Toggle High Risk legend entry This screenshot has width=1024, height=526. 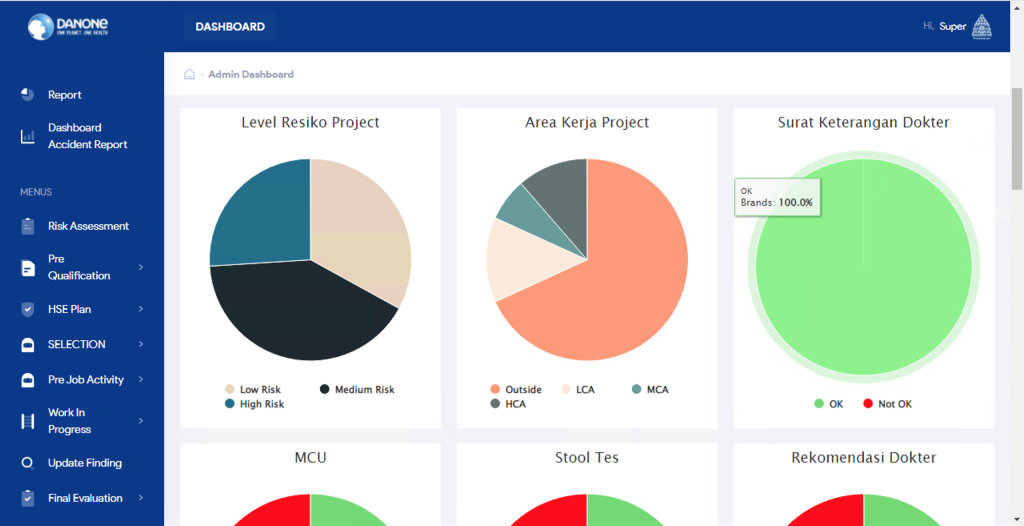tap(255, 404)
